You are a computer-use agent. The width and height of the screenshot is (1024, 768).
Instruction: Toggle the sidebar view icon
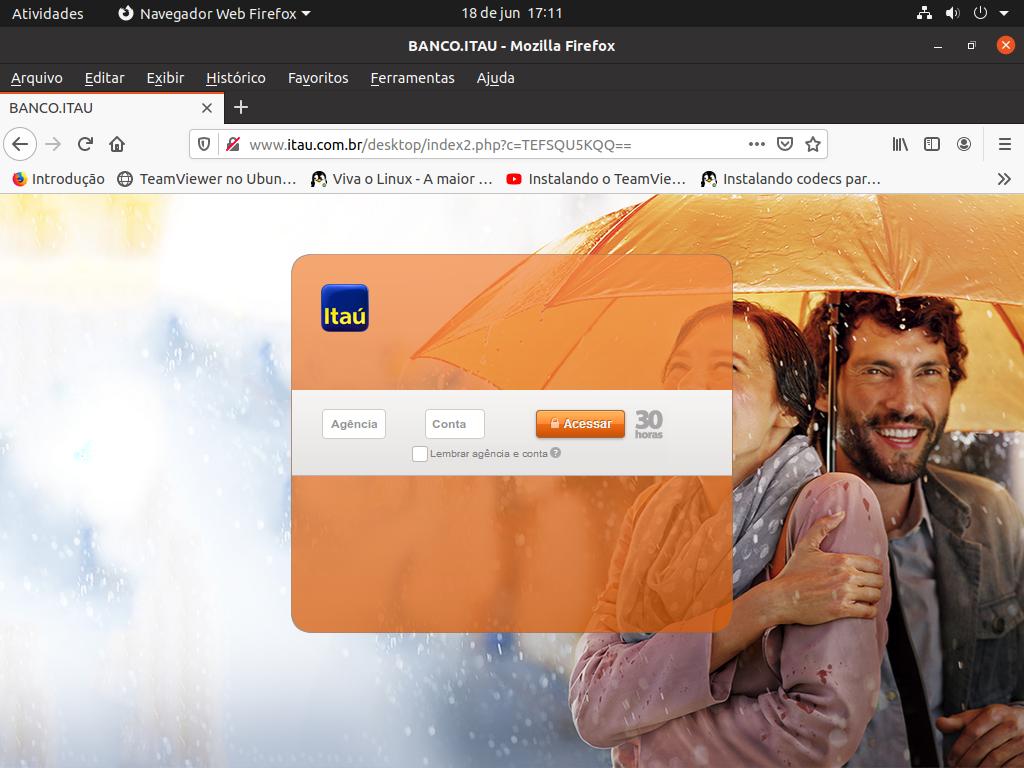pyautogui.click(x=932, y=144)
